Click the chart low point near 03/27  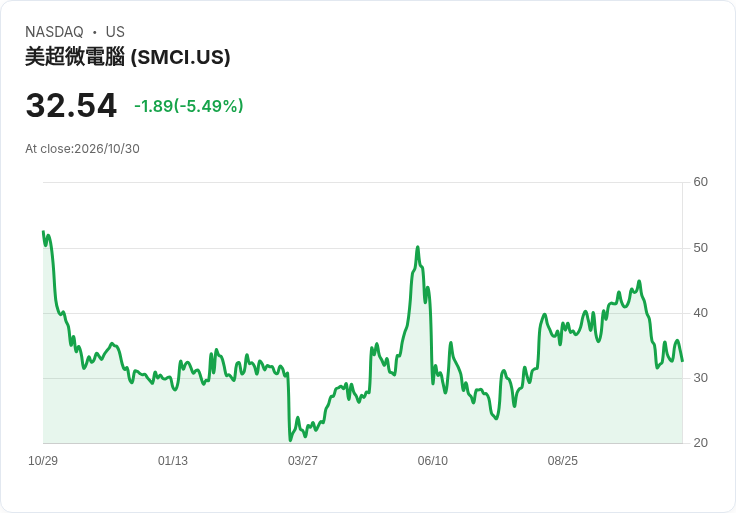point(290,440)
